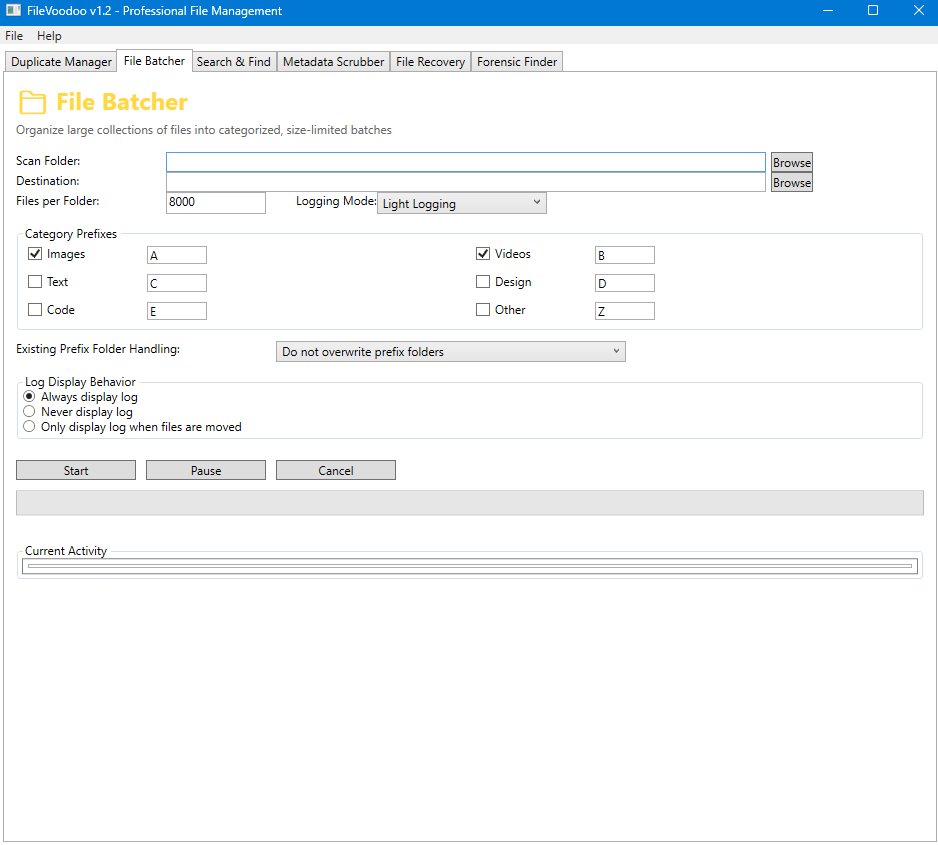Click the Pause button
The height and width of the screenshot is (845, 938).
click(x=205, y=469)
